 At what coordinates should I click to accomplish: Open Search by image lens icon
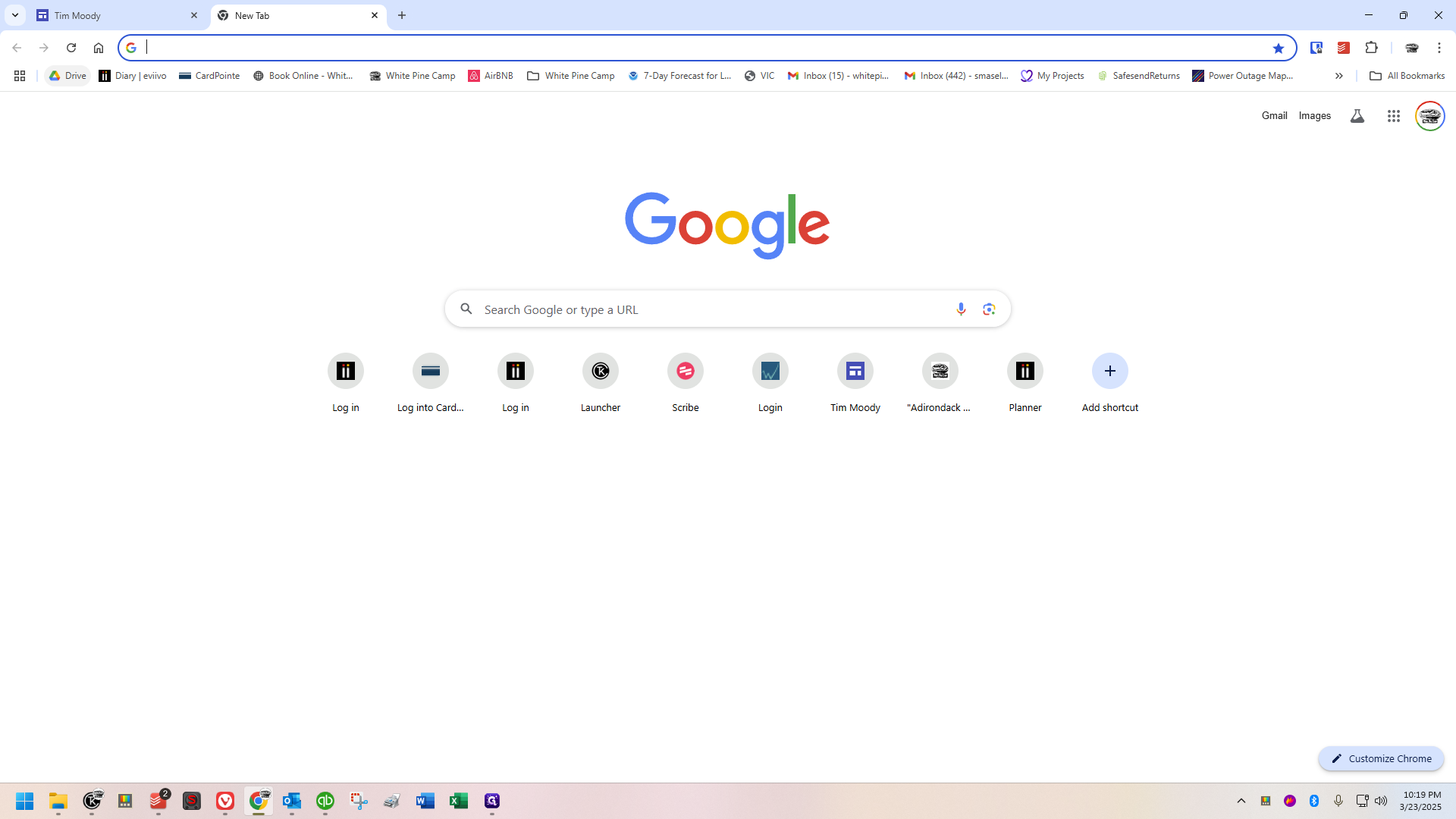tap(989, 309)
